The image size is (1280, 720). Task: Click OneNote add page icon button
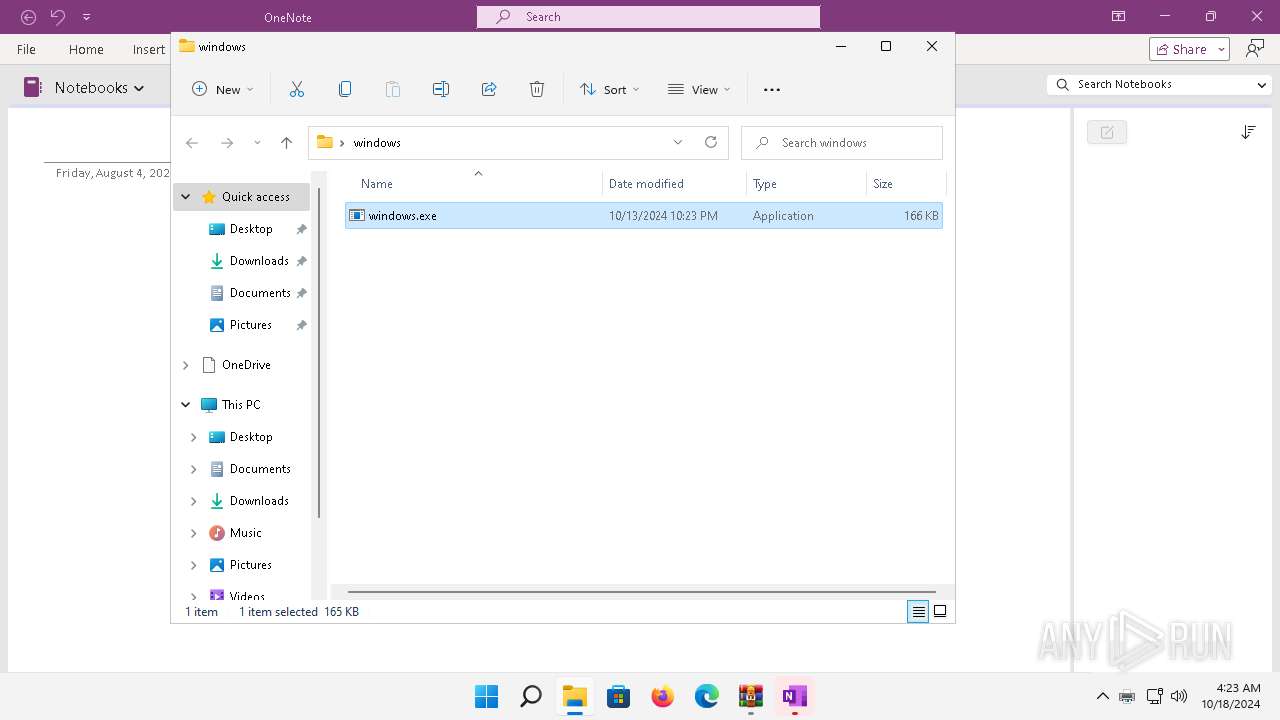pos(1107,132)
